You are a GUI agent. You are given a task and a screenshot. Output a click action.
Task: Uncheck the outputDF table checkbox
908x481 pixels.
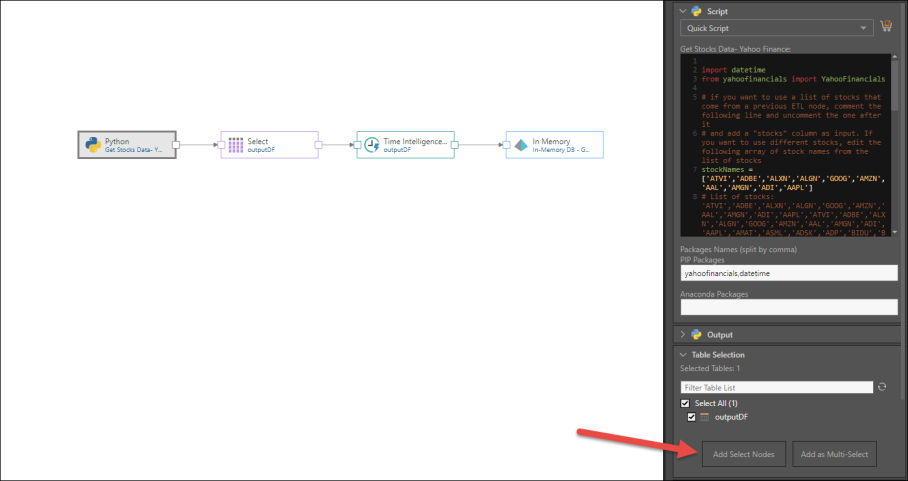pos(691,417)
